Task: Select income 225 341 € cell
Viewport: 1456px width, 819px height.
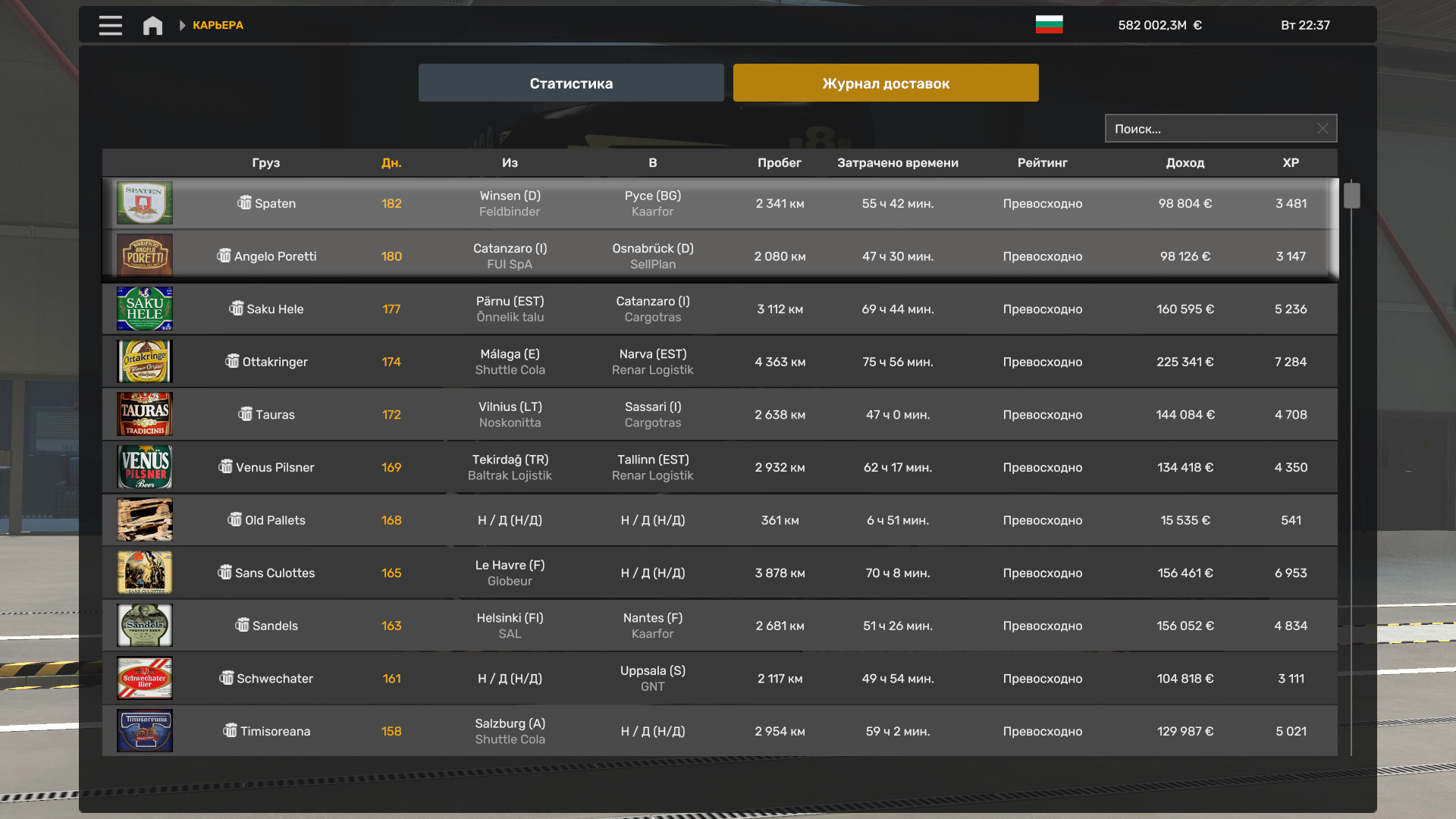Action: (1185, 362)
